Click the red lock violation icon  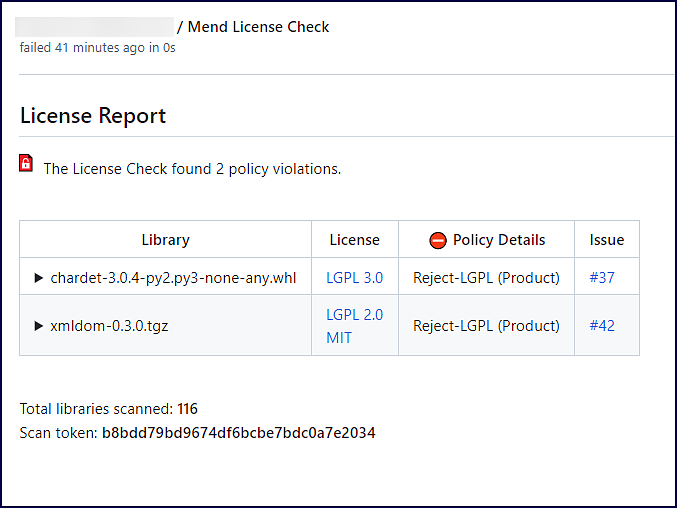[x=26, y=164]
